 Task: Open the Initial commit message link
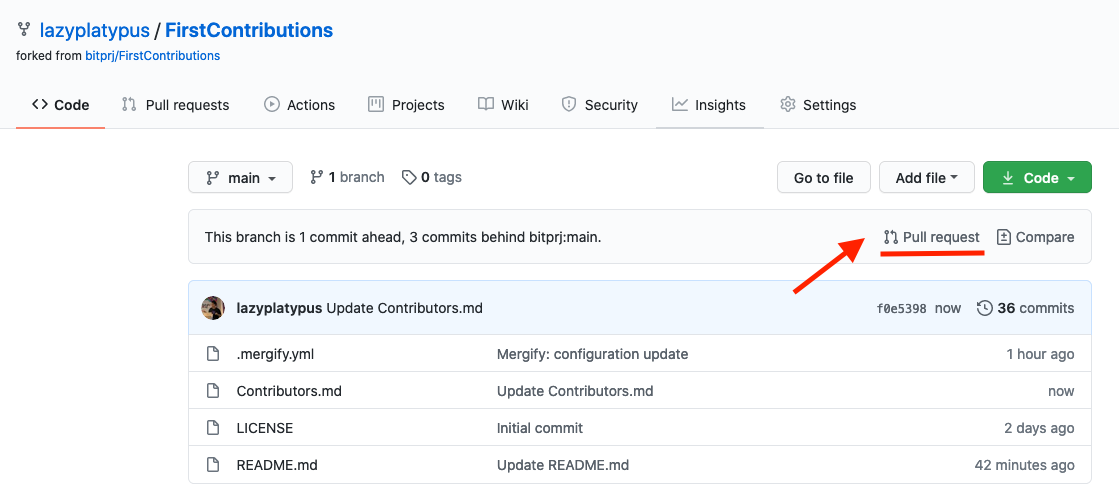point(540,428)
